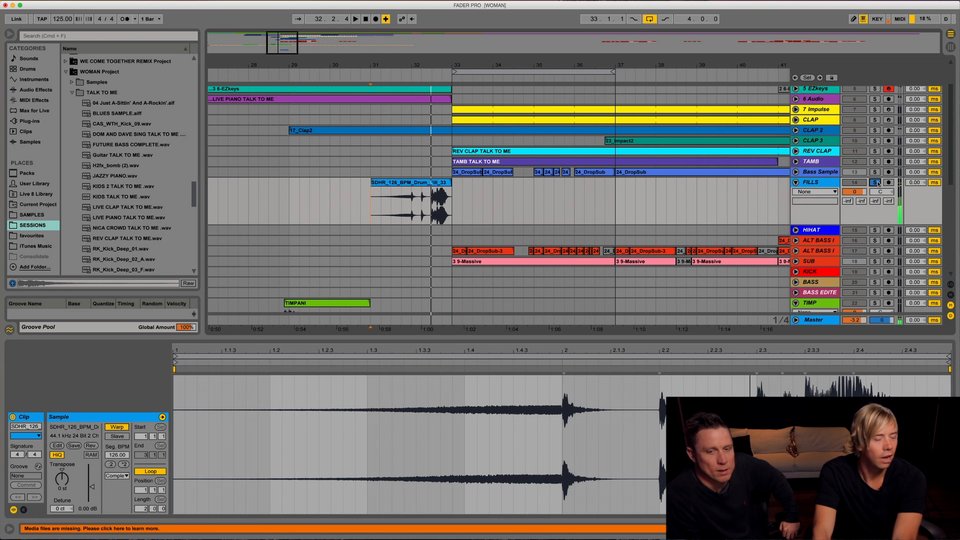Expand the Samples subfolder
The width and height of the screenshot is (960, 540).
pyautogui.click(x=72, y=82)
